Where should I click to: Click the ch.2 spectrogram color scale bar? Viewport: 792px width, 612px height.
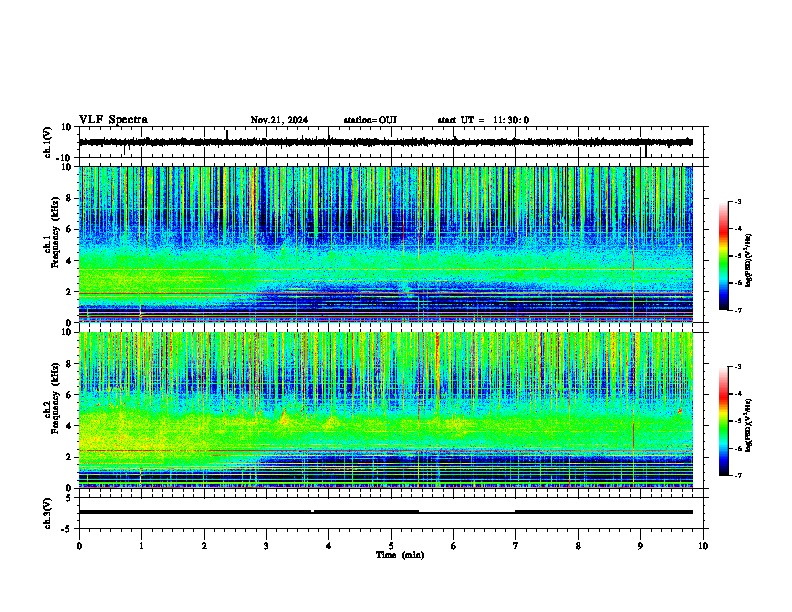[723, 421]
